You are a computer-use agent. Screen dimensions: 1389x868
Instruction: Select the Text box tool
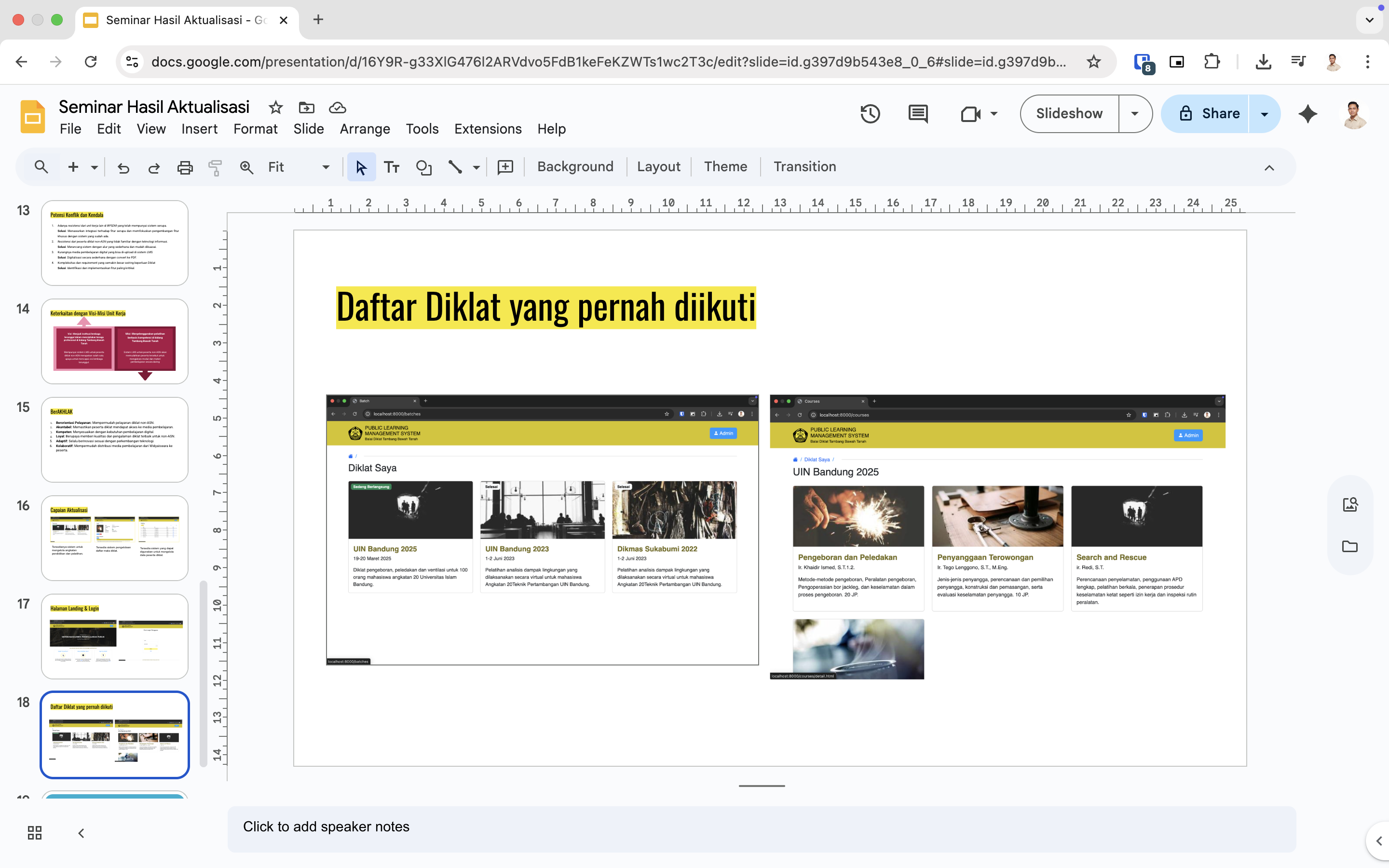point(392,167)
